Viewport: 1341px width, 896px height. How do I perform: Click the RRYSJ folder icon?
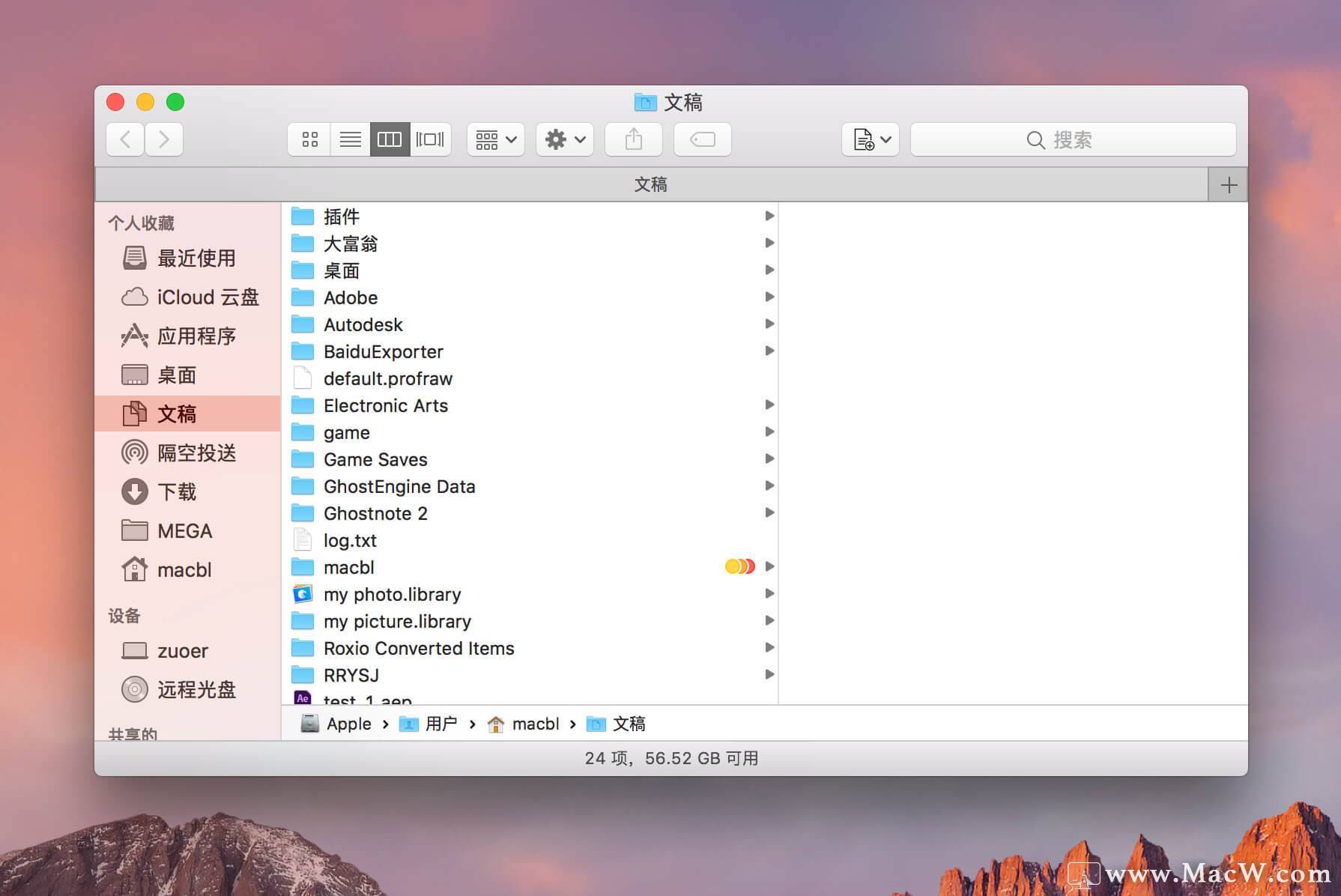pyautogui.click(x=303, y=675)
